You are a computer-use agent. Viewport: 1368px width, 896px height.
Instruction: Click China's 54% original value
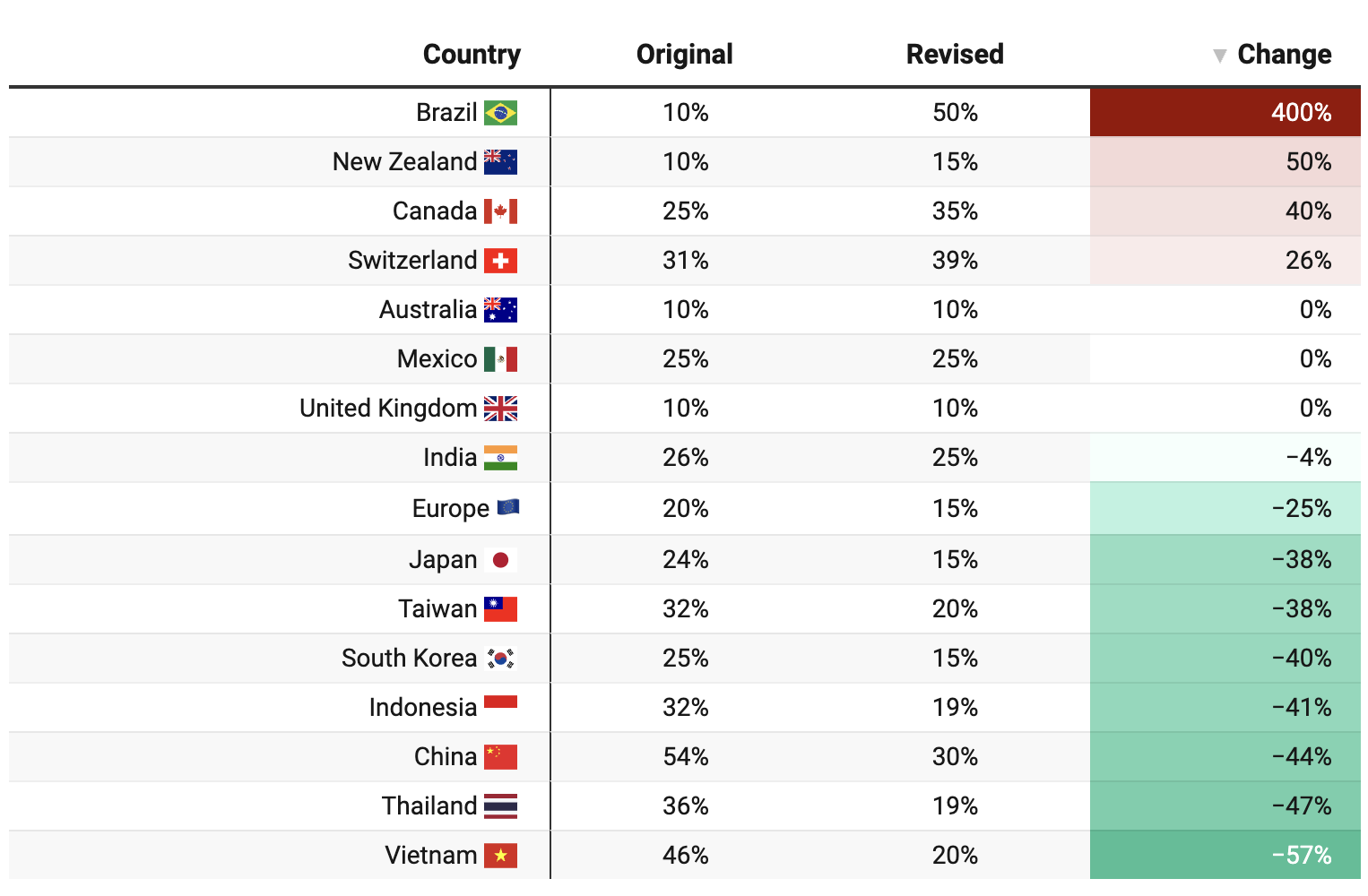(x=686, y=757)
